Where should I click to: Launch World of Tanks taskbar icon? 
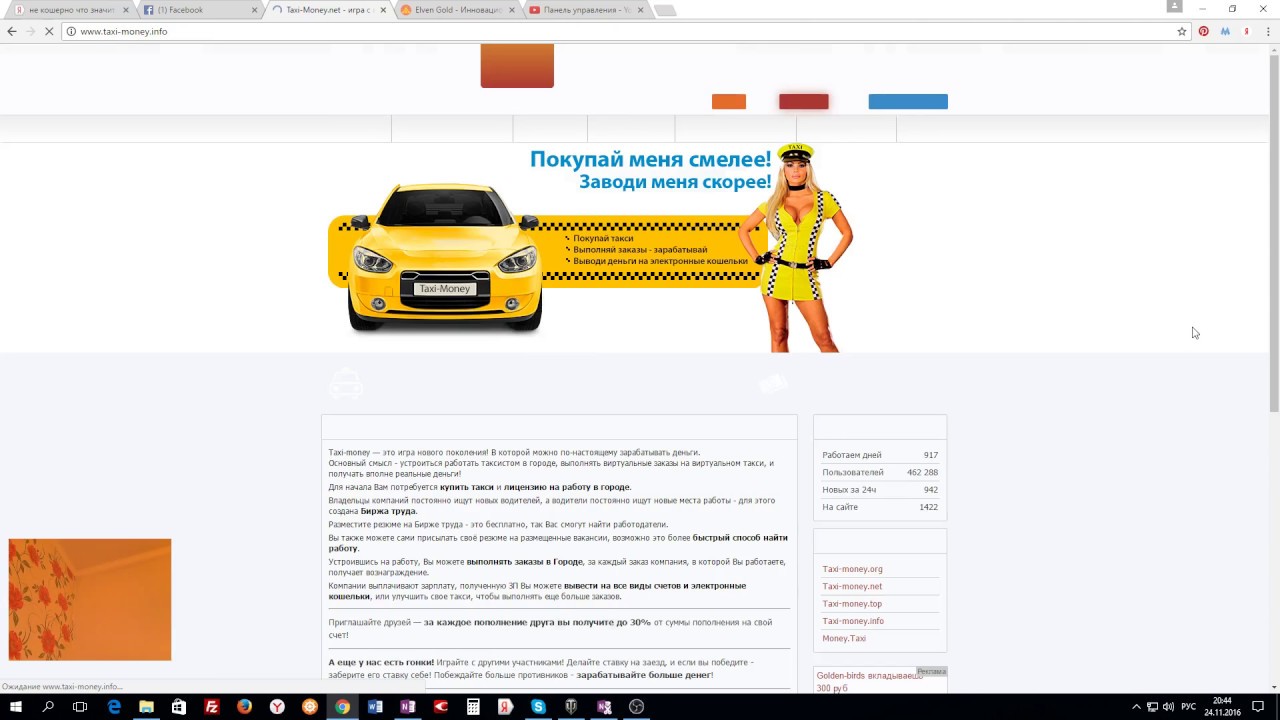pyautogui.click(x=571, y=707)
